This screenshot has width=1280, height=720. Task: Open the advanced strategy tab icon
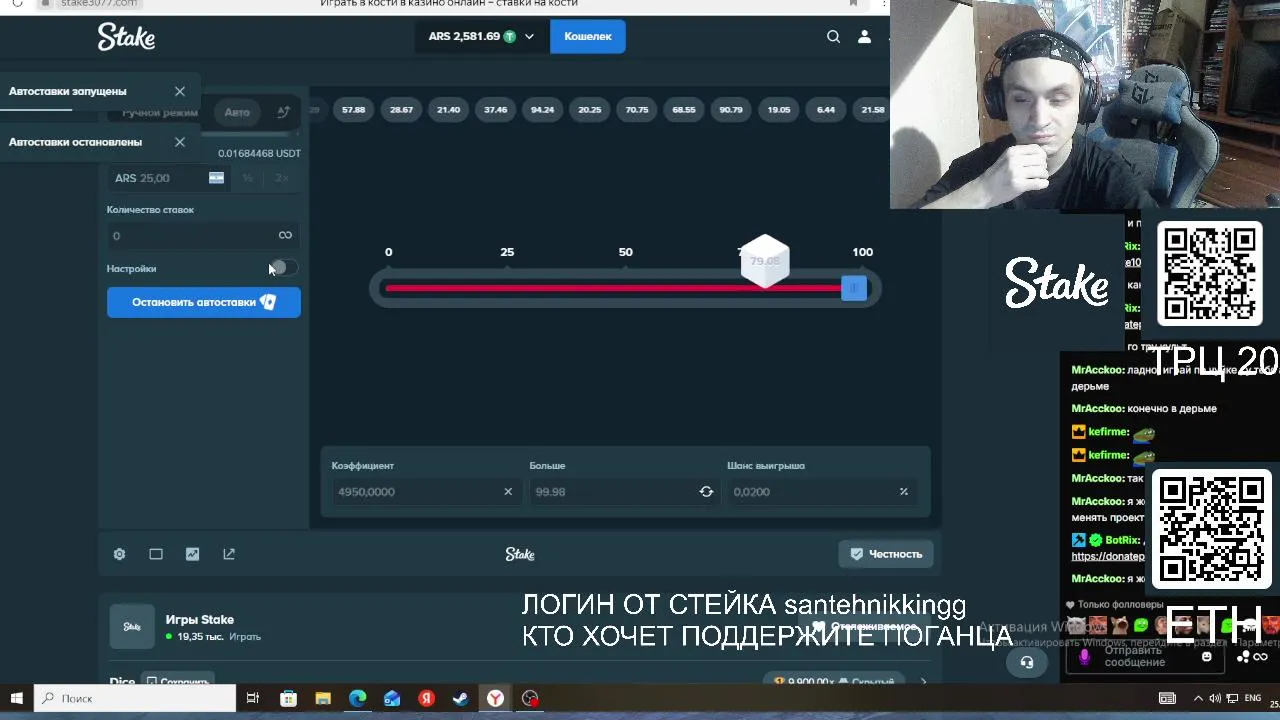[x=283, y=112]
